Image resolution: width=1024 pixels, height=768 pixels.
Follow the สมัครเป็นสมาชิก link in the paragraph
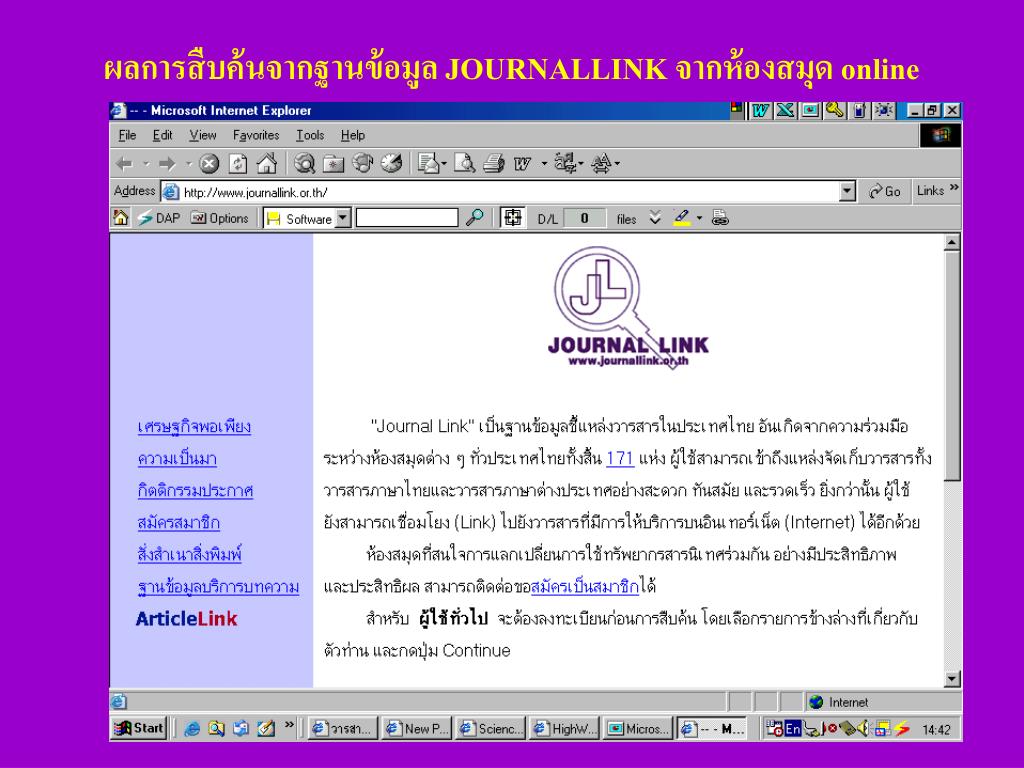pyautogui.click(x=585, y=586)
